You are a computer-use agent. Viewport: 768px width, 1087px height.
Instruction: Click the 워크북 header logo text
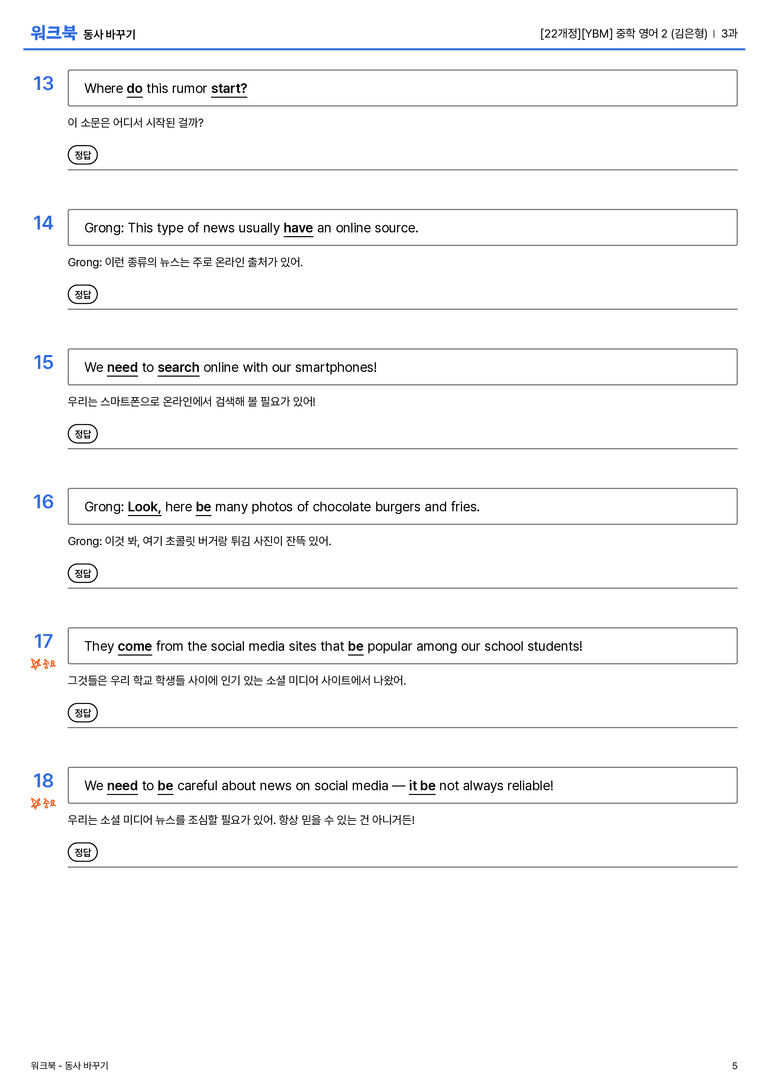(53, 33)
